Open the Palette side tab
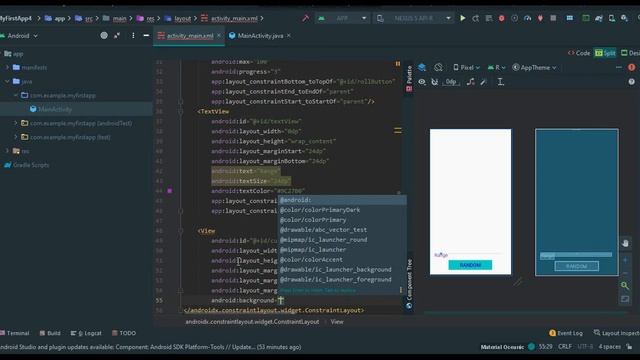 (x=409, y=78)
